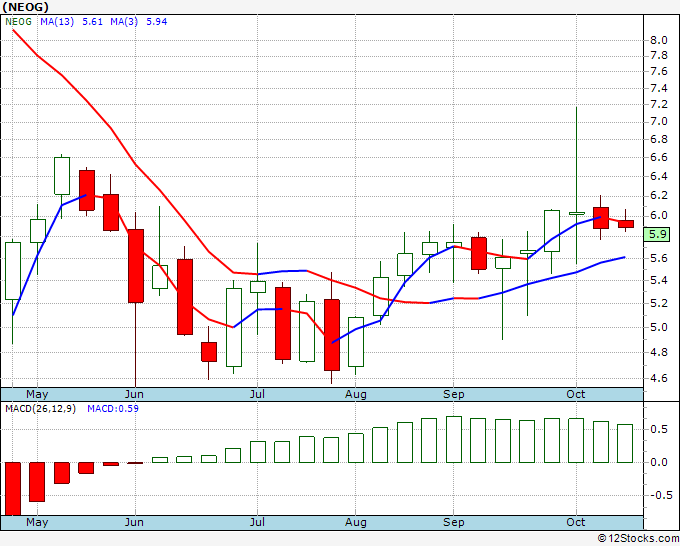Select the NEOG legend label
Image resolution: width=680 pixels, height=546 pixels.
tap(19, 22)
